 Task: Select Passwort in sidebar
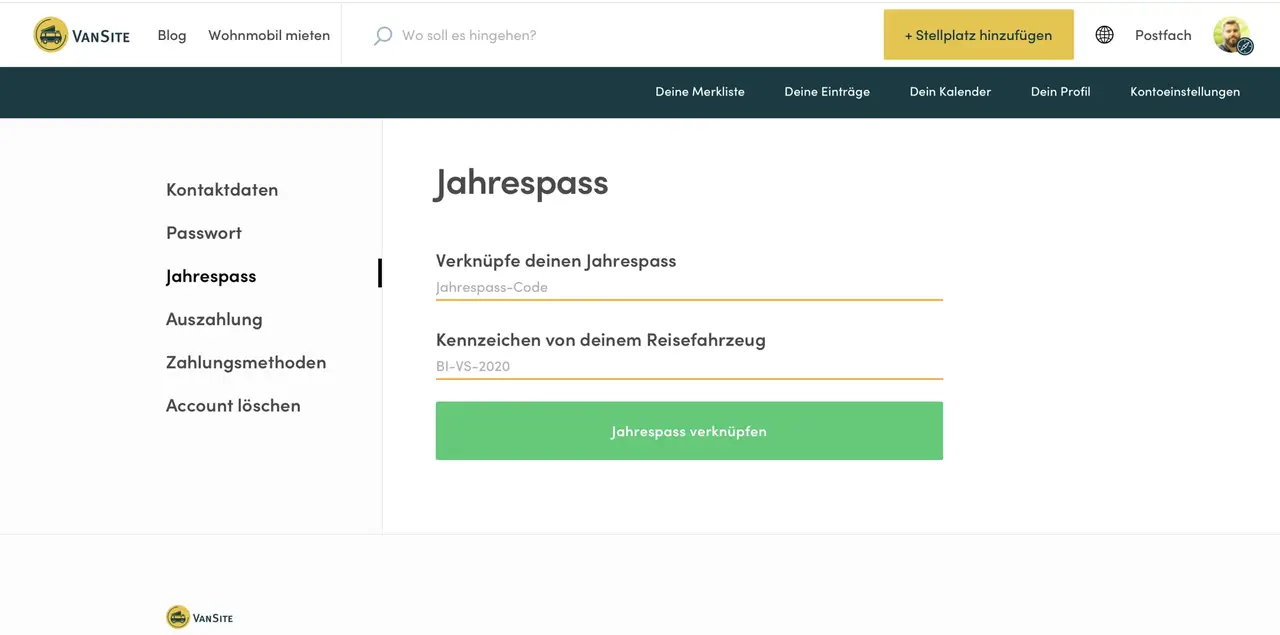point(204,233)
